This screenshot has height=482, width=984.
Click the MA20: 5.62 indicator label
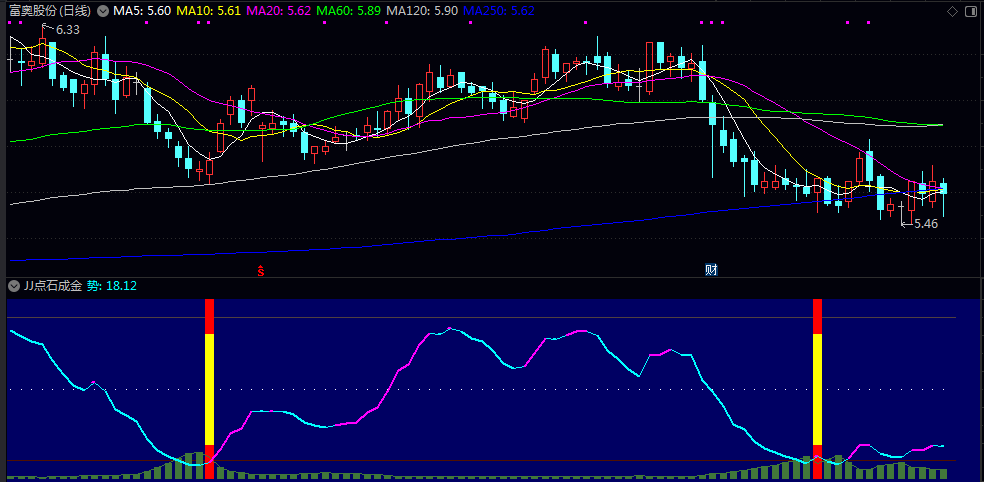[279, 11]
